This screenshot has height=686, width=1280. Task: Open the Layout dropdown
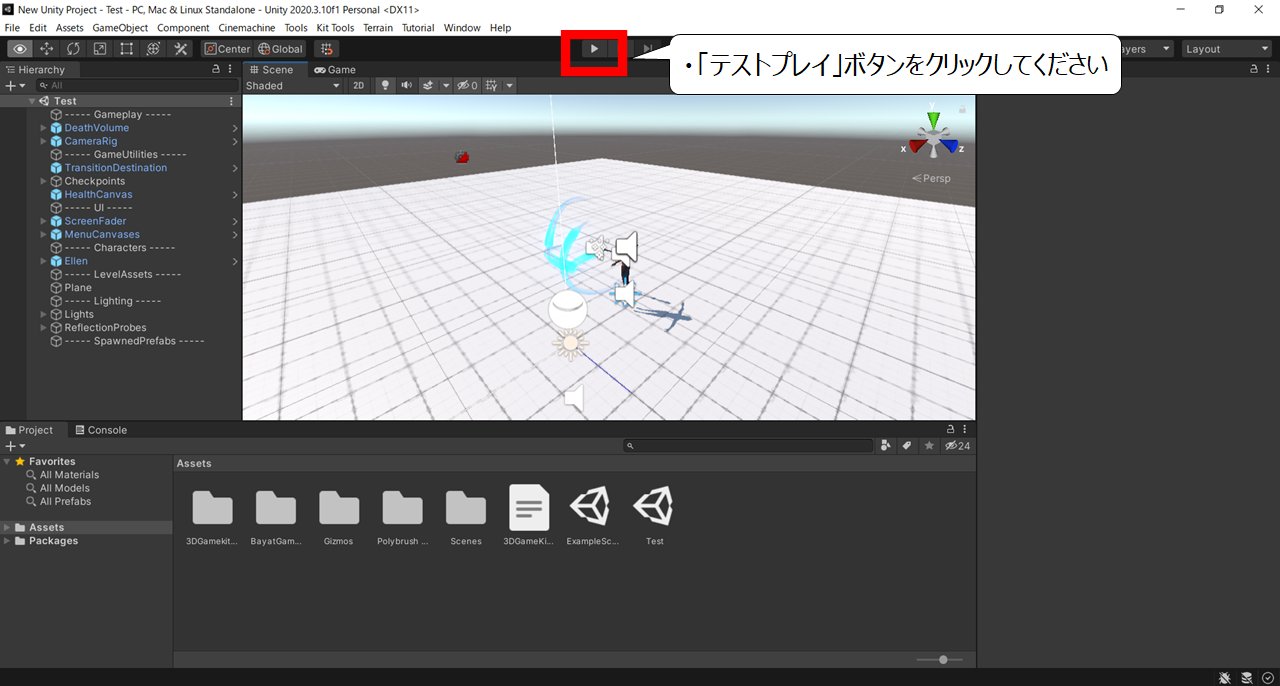pos(1226,49)
